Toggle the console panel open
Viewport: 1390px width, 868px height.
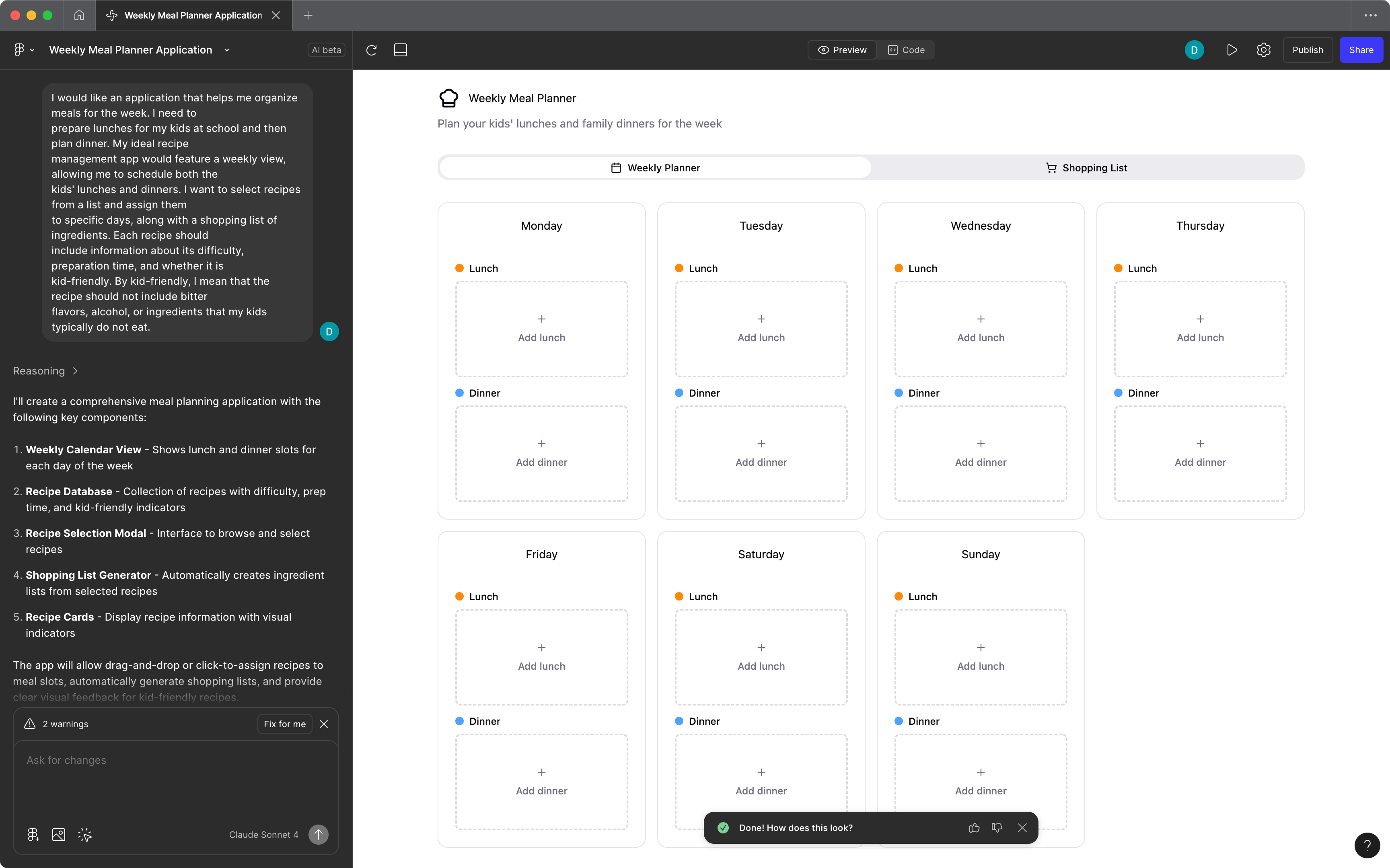pyautogui.click(x=401, y=50)
